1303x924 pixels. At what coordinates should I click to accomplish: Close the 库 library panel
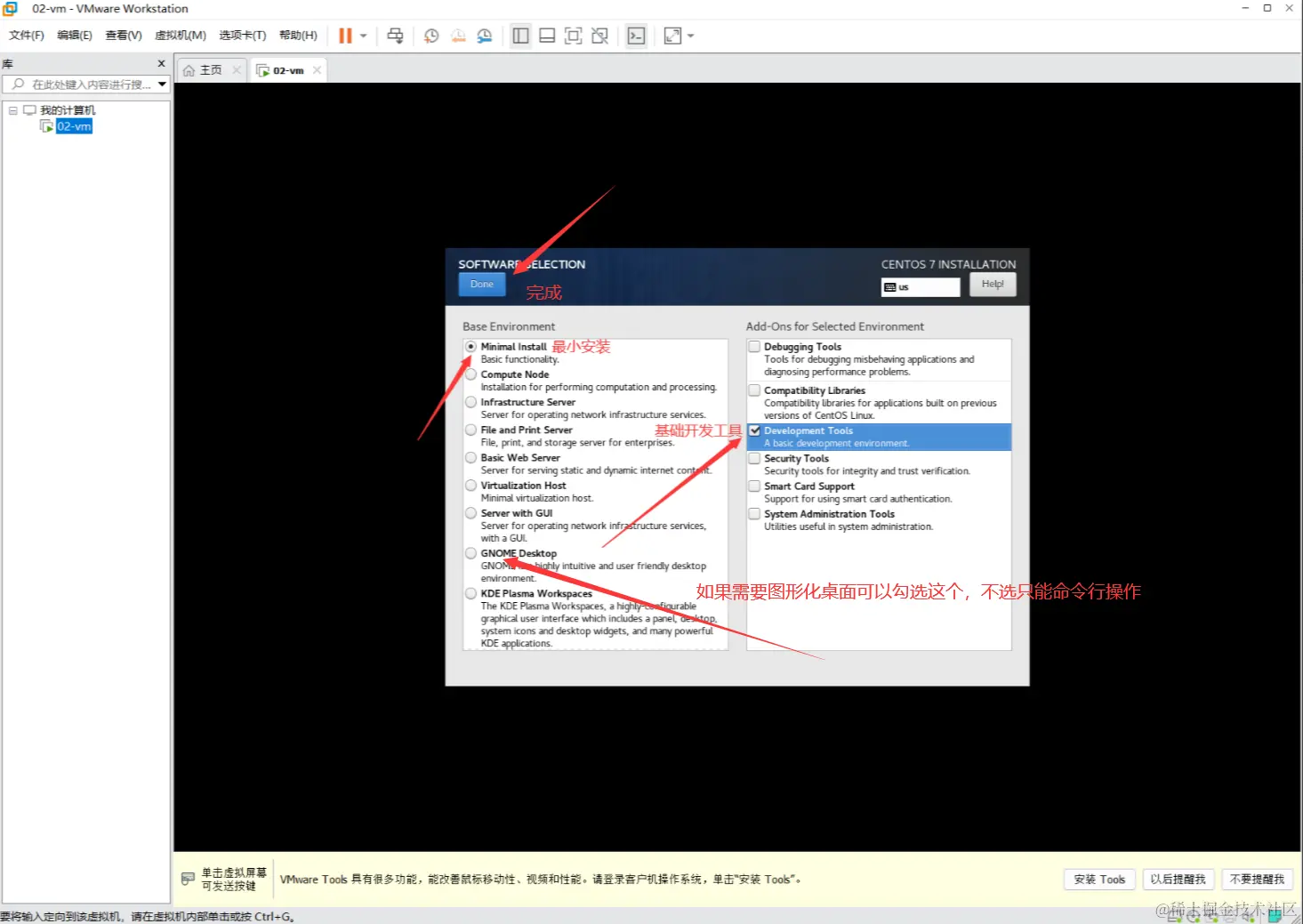[161, 63]
